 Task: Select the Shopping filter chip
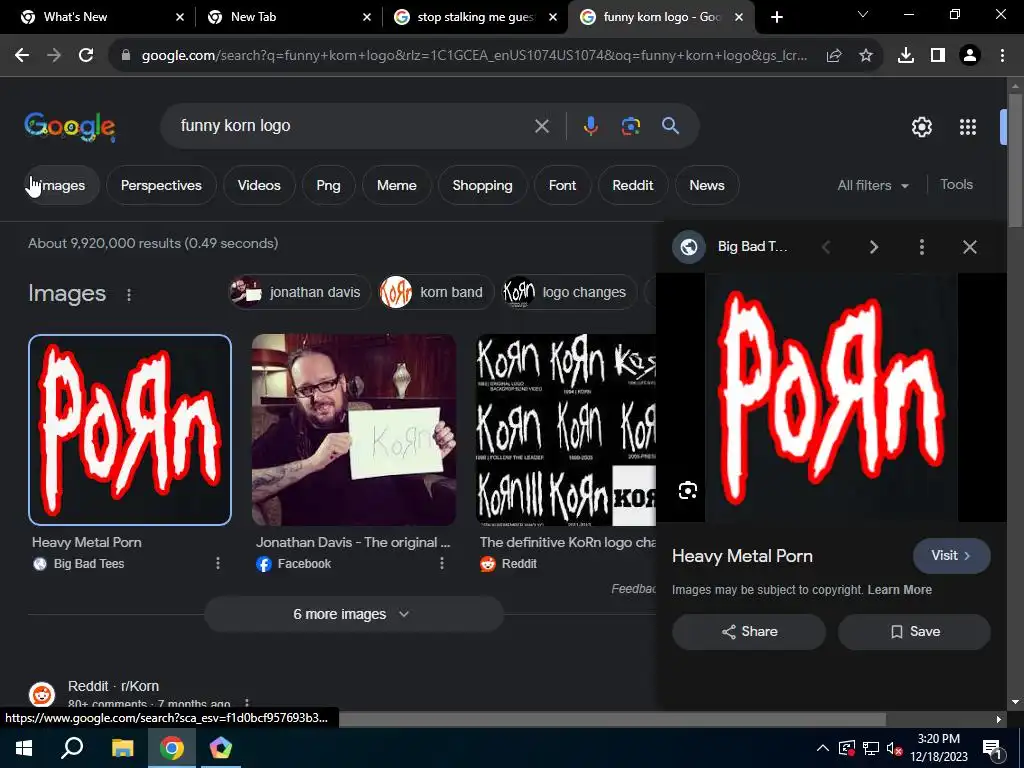(x=483, y=185)
